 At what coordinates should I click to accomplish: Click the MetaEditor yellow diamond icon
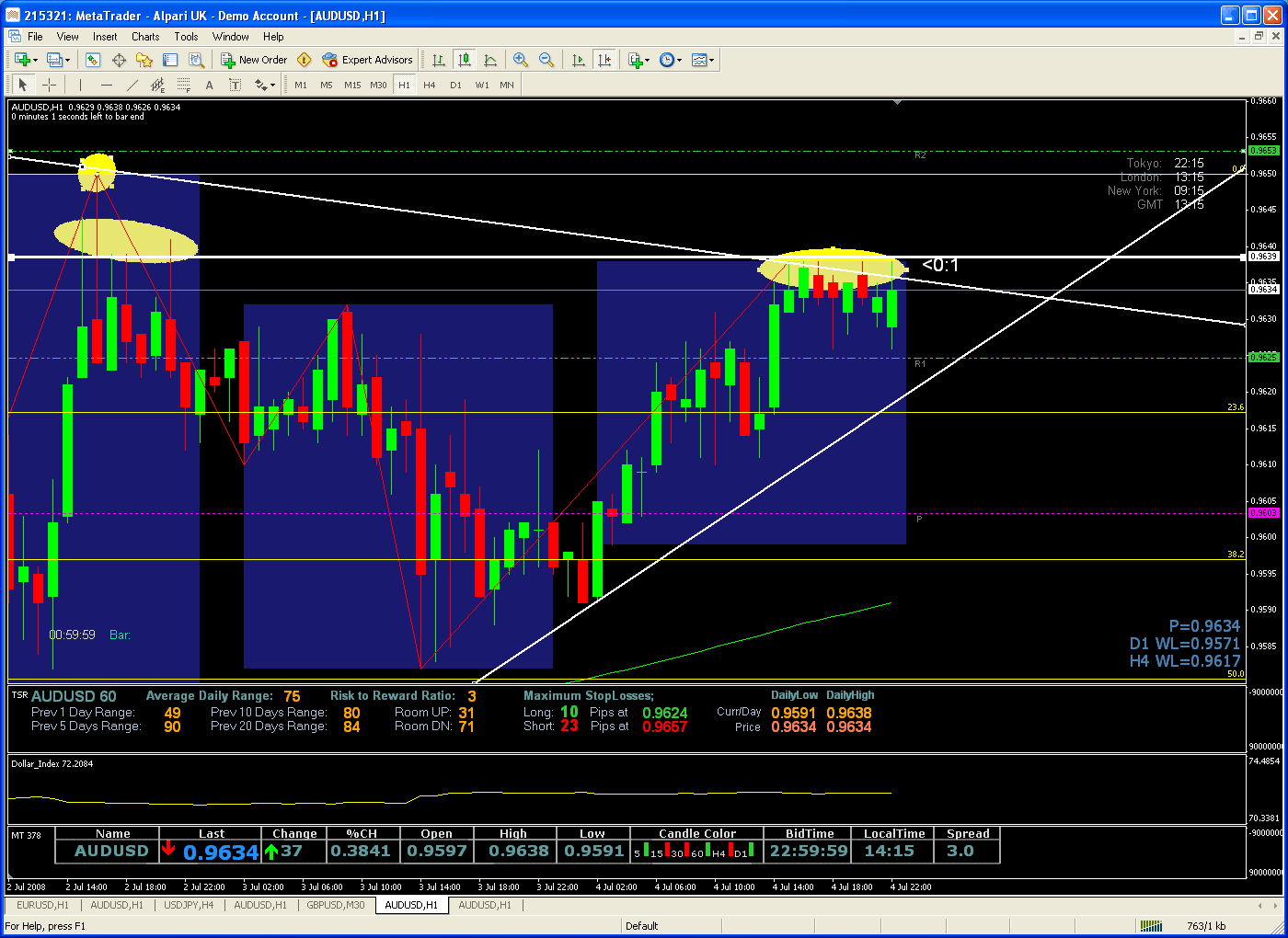click(x=305, y=60)
